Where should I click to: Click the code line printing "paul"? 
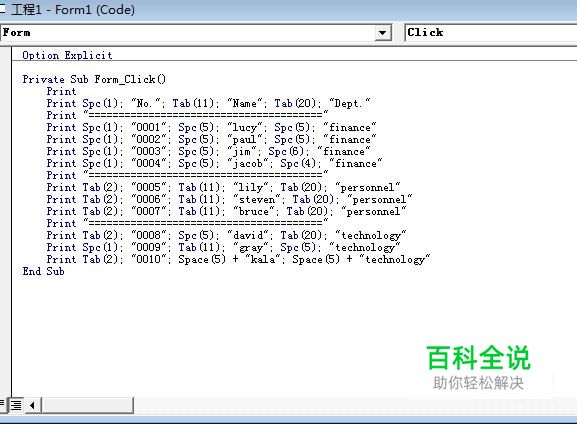click(x=211, y=139)
